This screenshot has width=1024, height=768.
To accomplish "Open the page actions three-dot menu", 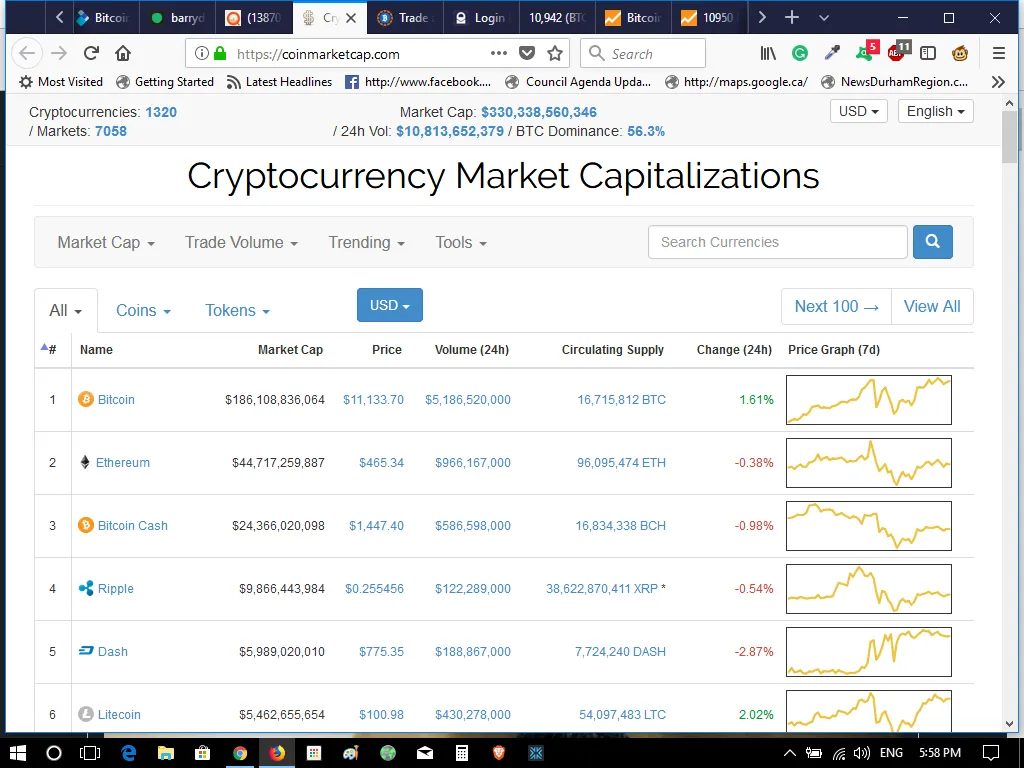I will [499, 53].
